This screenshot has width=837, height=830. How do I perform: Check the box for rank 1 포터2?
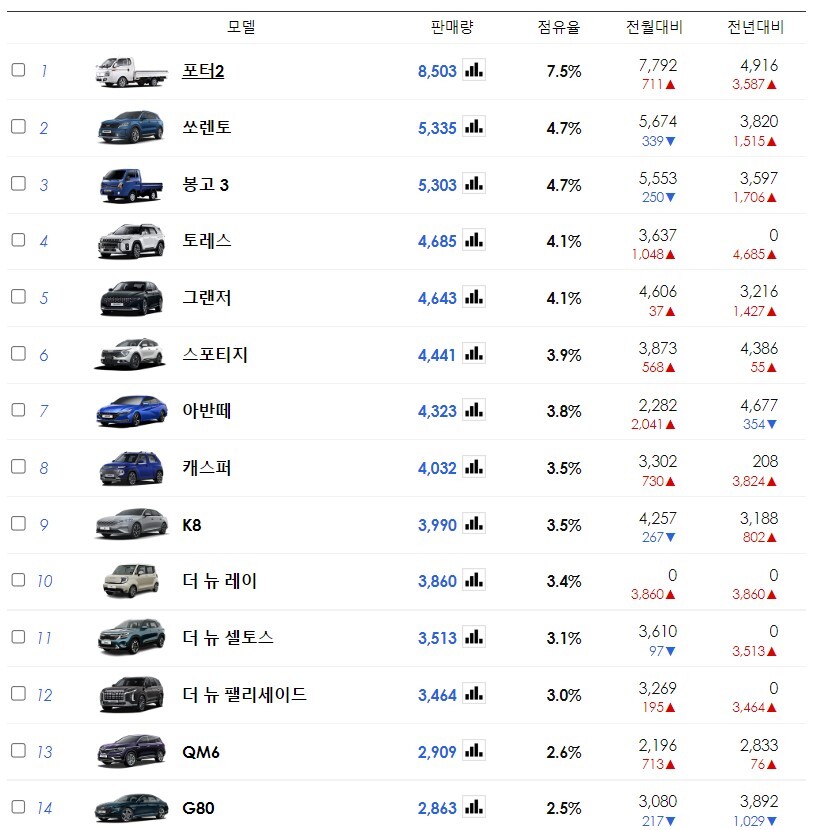(x=18, y=70)
